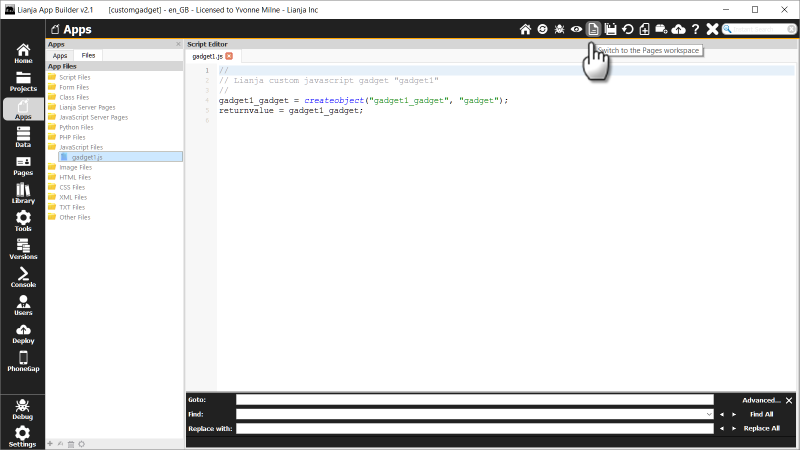Image resolution: width=800 pixels, height=450 pixels.
Task: Click the Find All button
Action: point(761,414)
